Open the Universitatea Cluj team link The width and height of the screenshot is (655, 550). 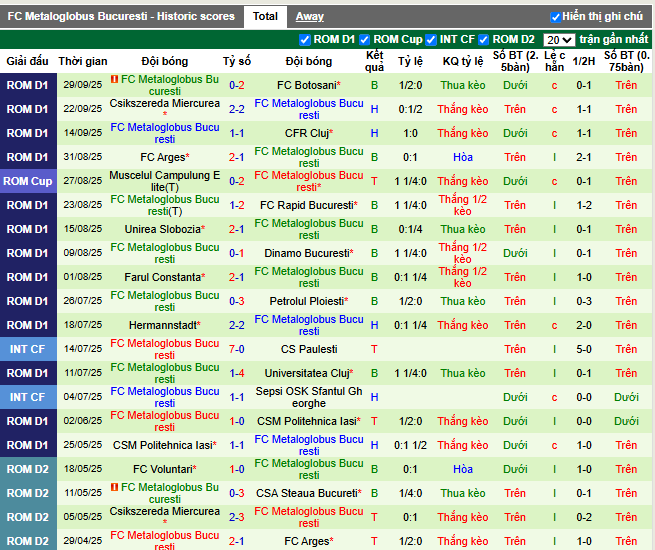click(307, 373)
